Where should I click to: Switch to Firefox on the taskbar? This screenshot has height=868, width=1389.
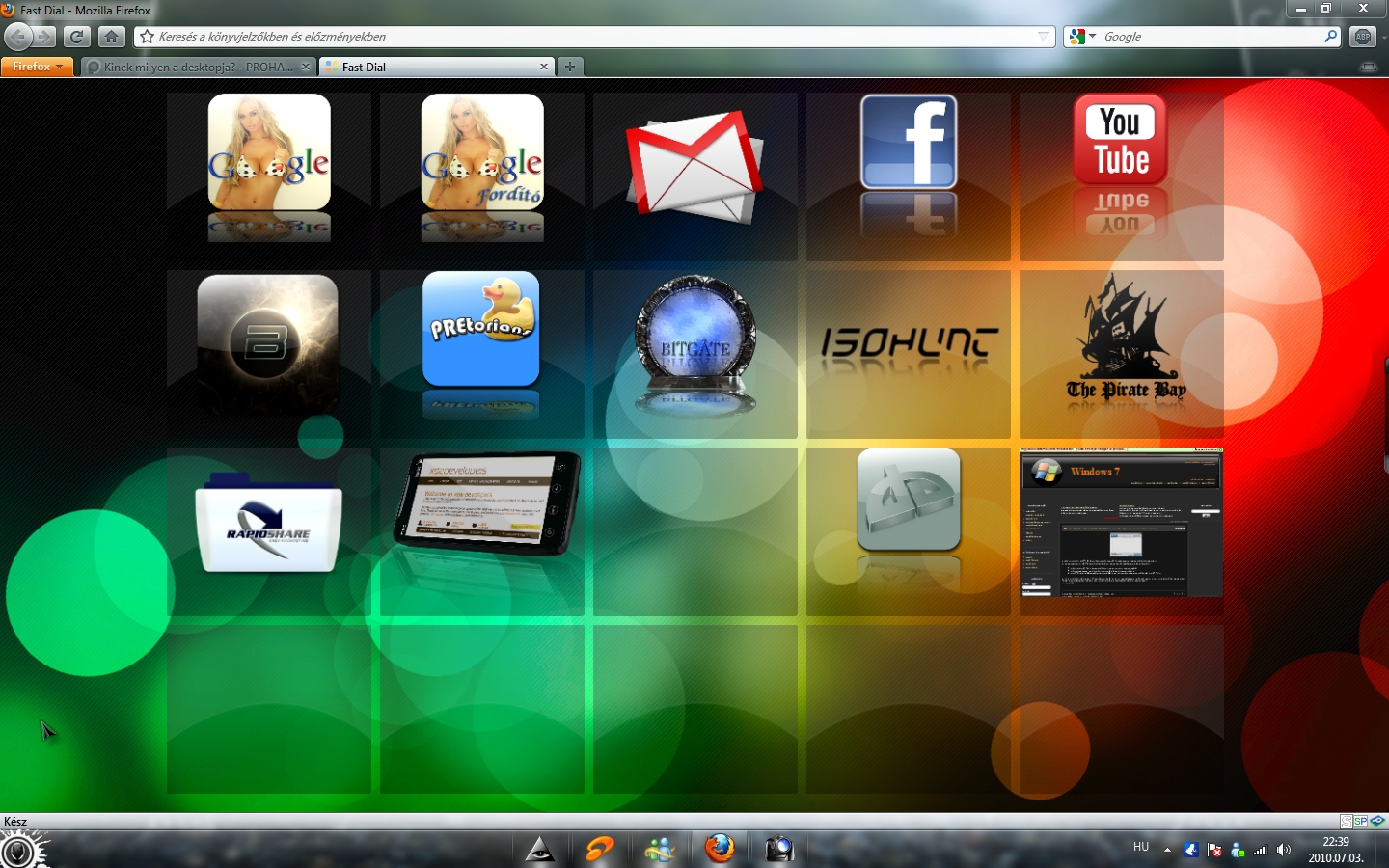pyautogui.click(x=720, y=849)
